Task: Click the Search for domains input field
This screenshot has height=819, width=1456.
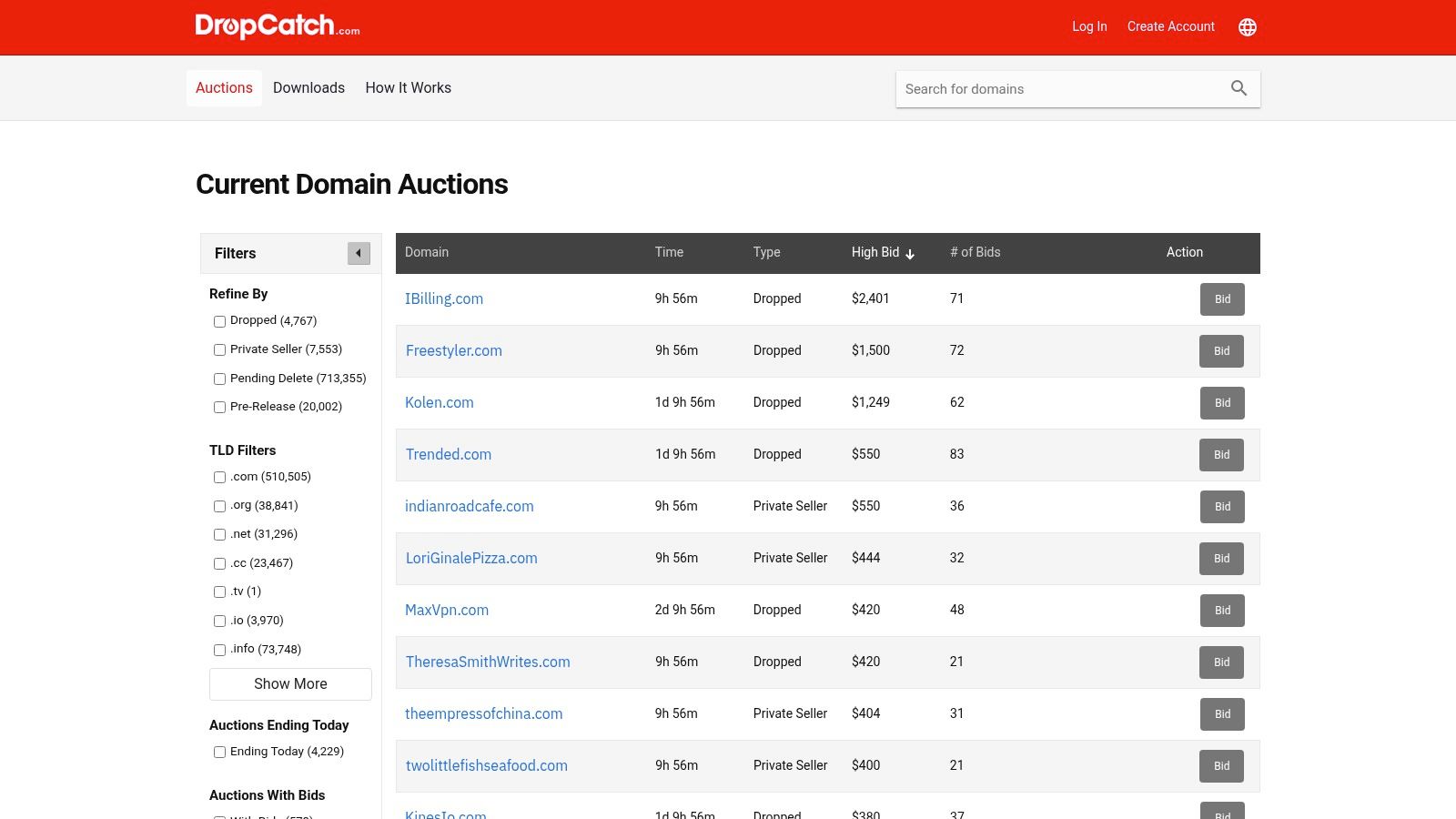Action: tap(1046, 88)
